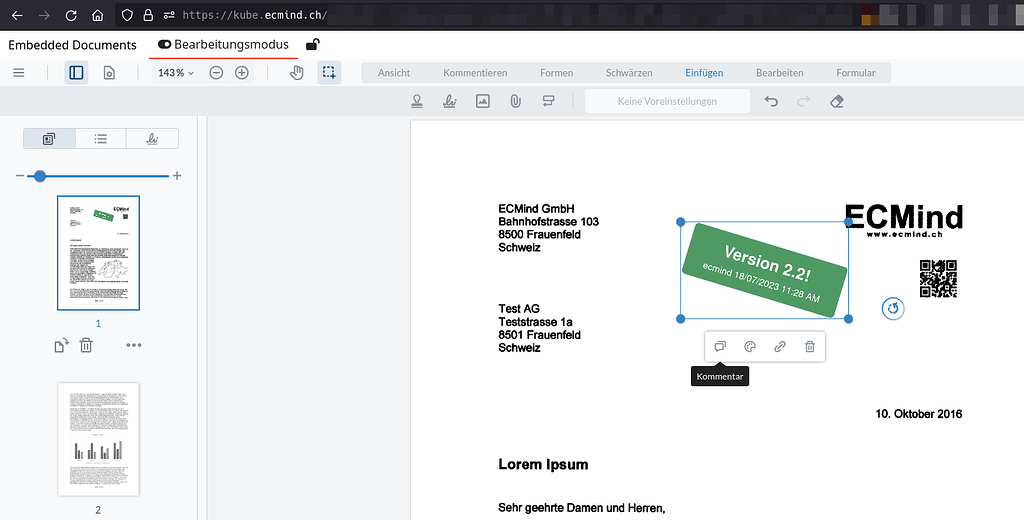The width and height of the screenshot is (1024, 520).
Task: Switch to the Ansicht tab
Action: [394, 73]
